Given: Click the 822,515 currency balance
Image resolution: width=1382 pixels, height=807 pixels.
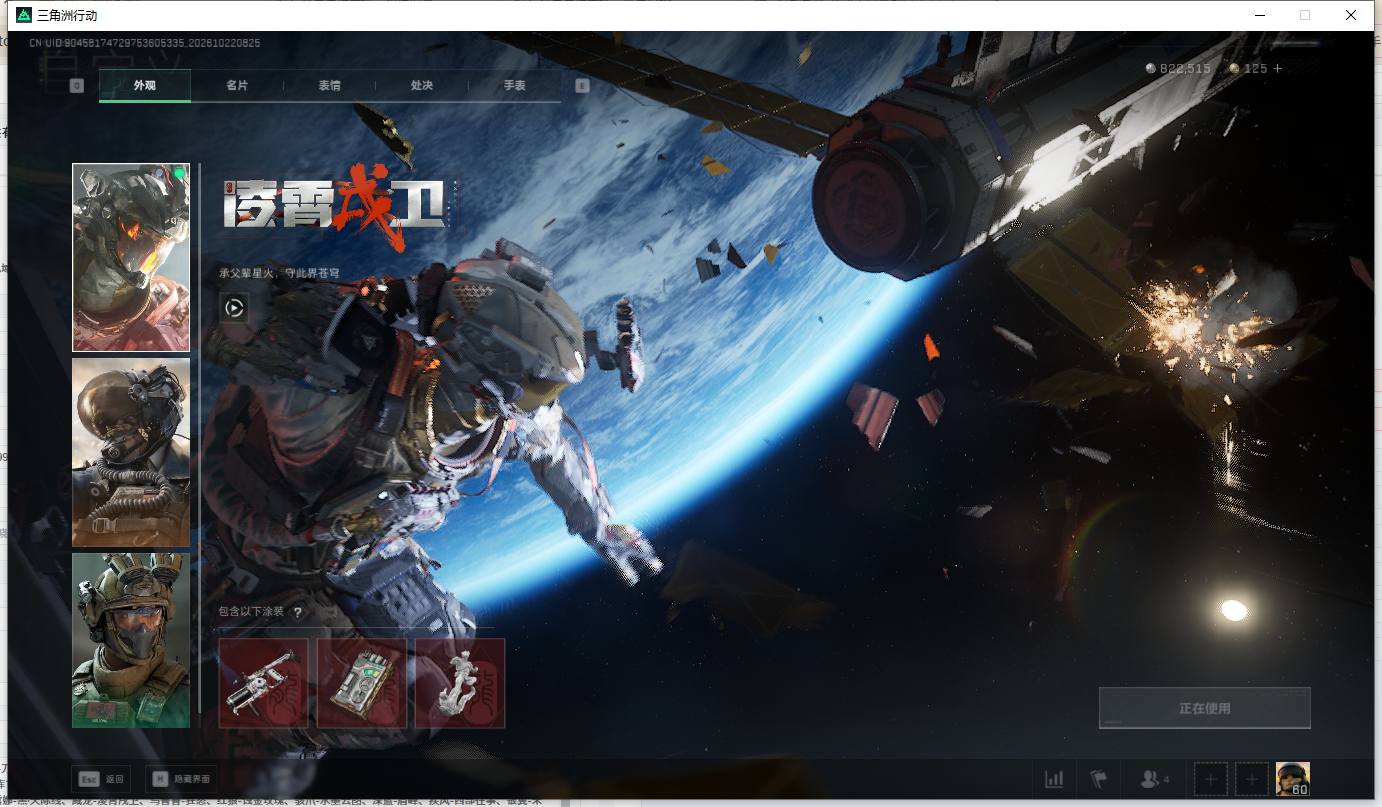Looking at the screenshot, I should pos(1178,69).
